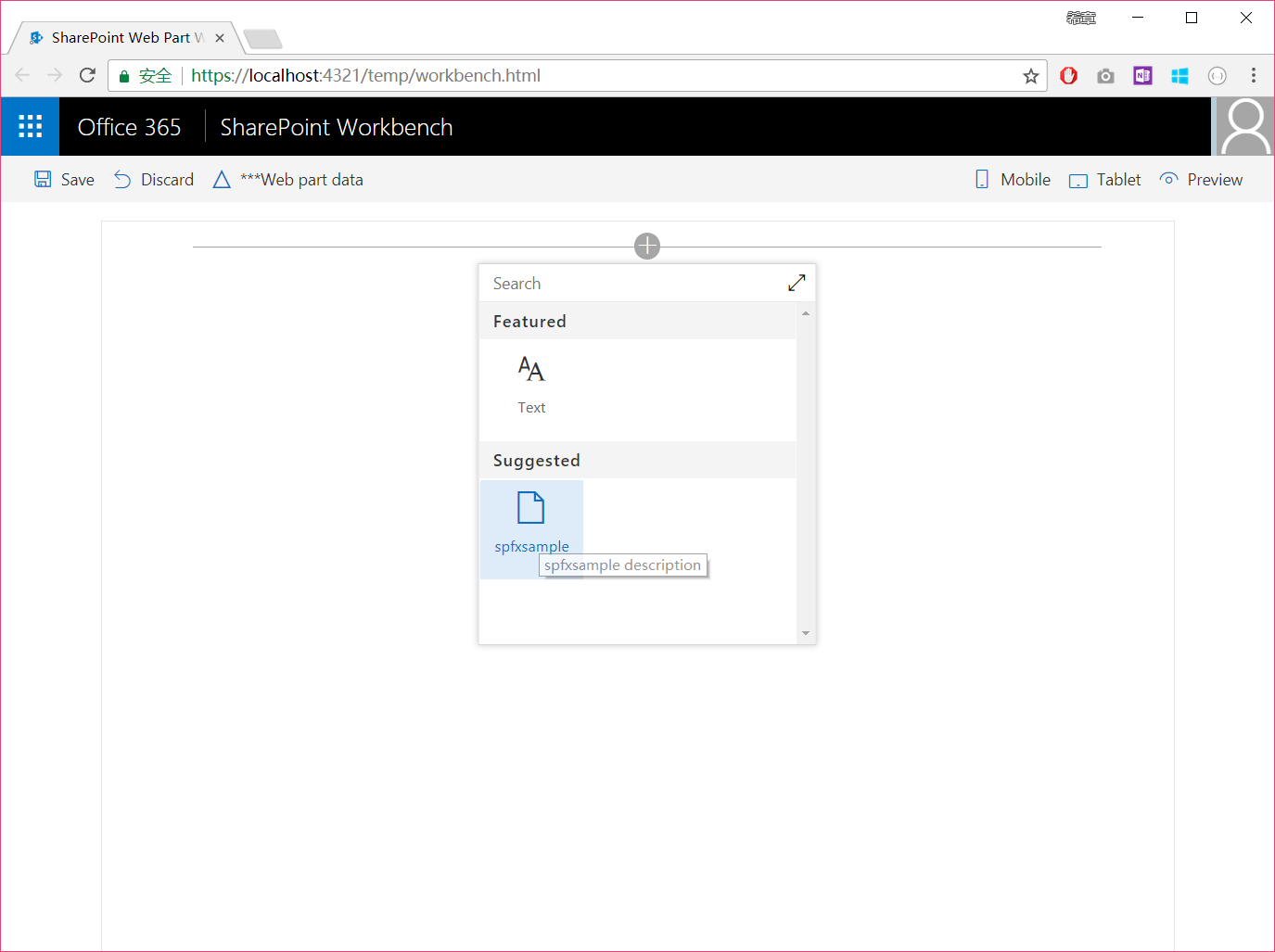Click the Office 365 menu label

point(129,126)
